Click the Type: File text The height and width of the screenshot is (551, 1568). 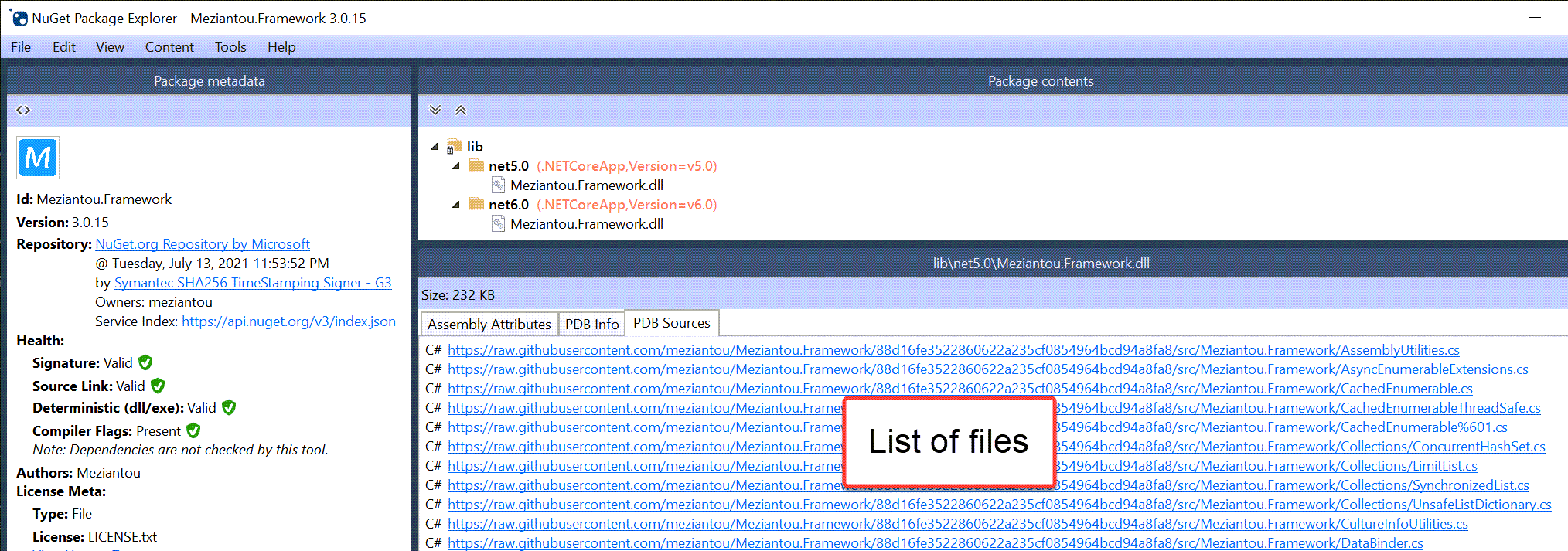tap(62, 514)
